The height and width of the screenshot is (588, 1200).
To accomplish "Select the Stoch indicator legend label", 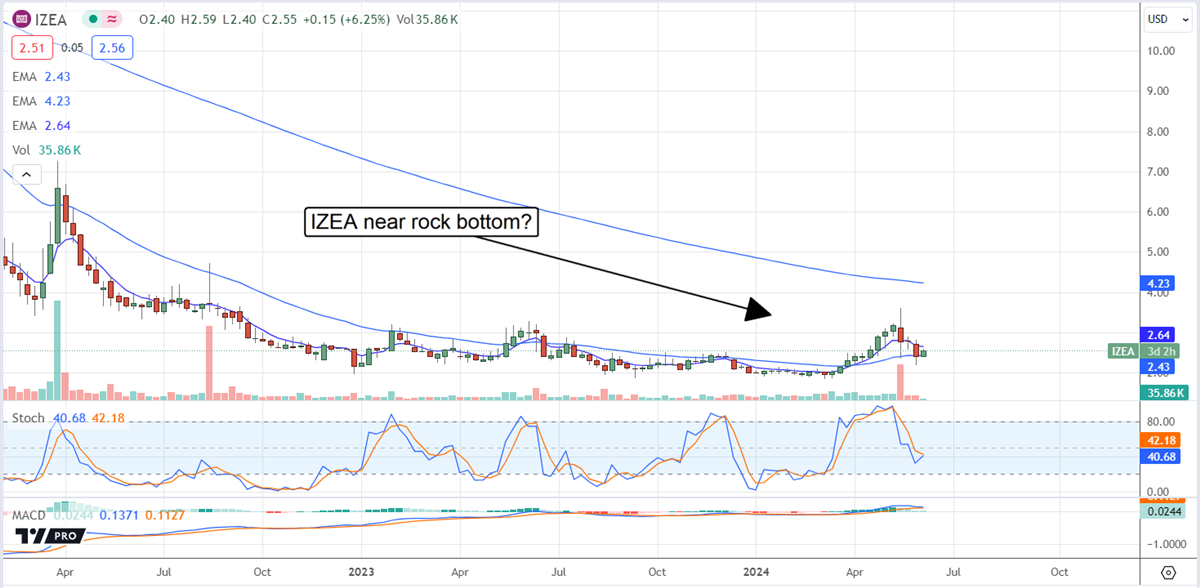I will [x=28, y=416].
